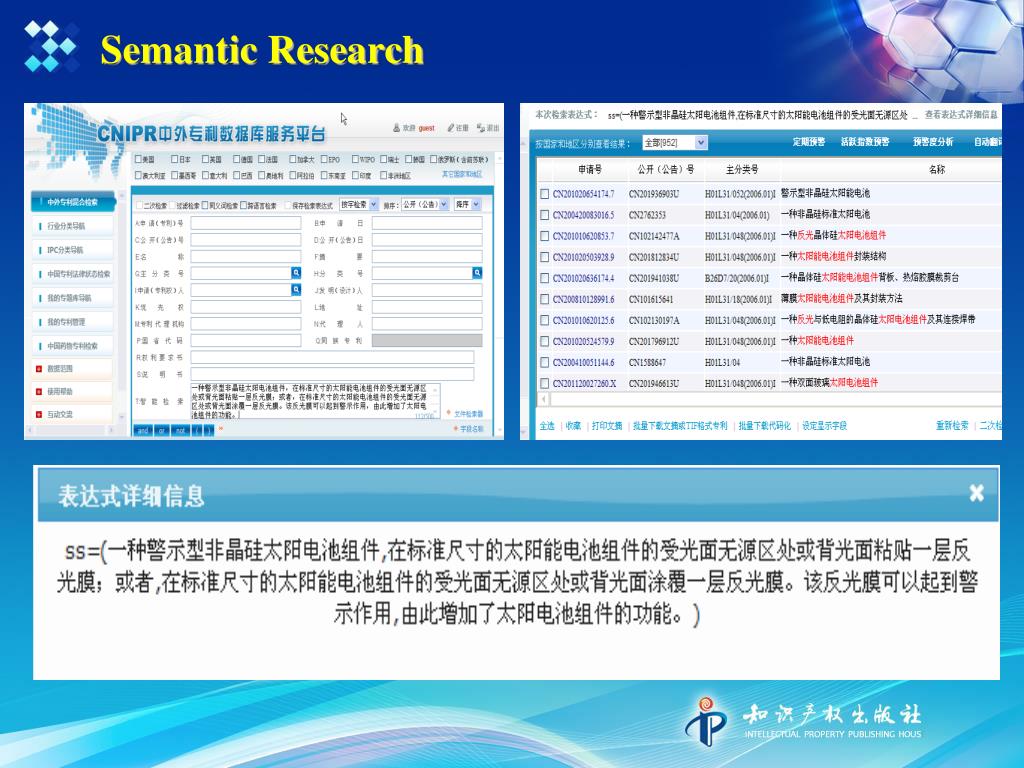Click the 全选 link below results
1024x768 pixels.
547,426
